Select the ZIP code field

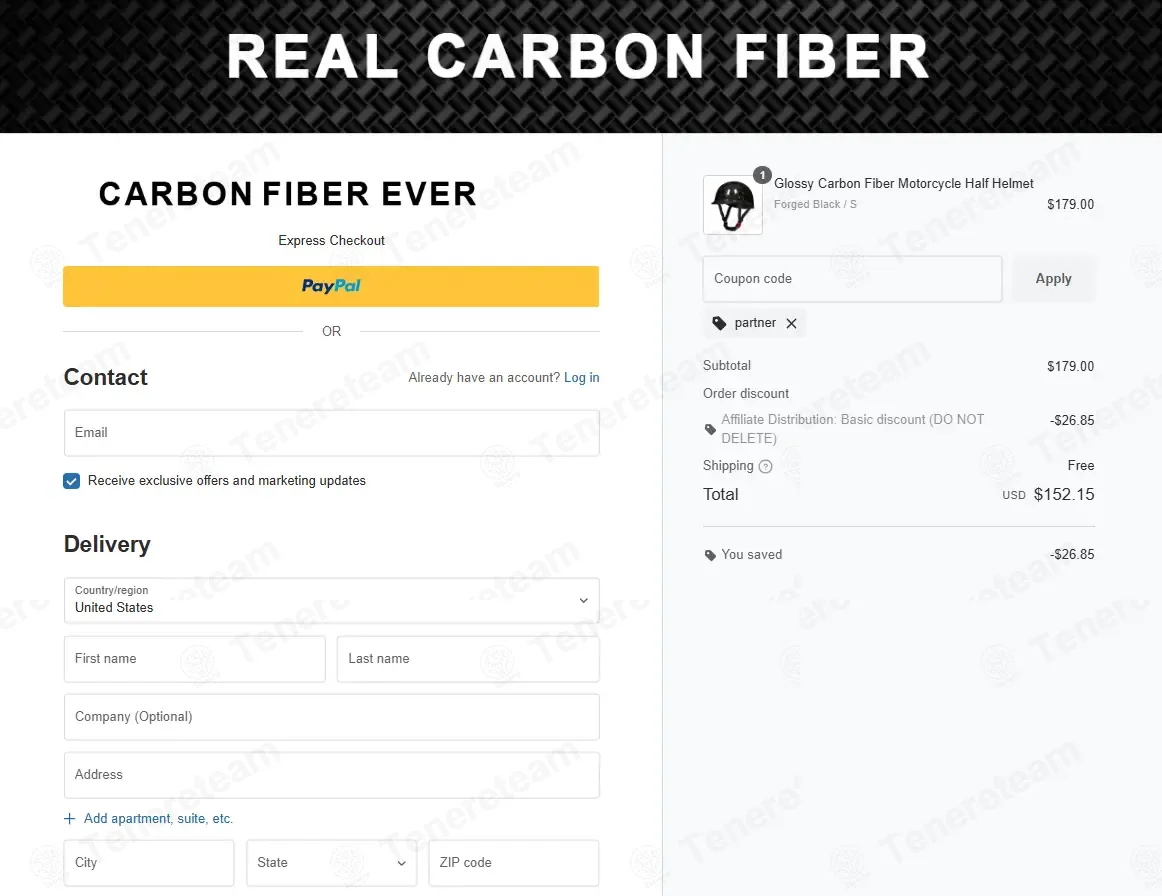click(x=514, y=863)
